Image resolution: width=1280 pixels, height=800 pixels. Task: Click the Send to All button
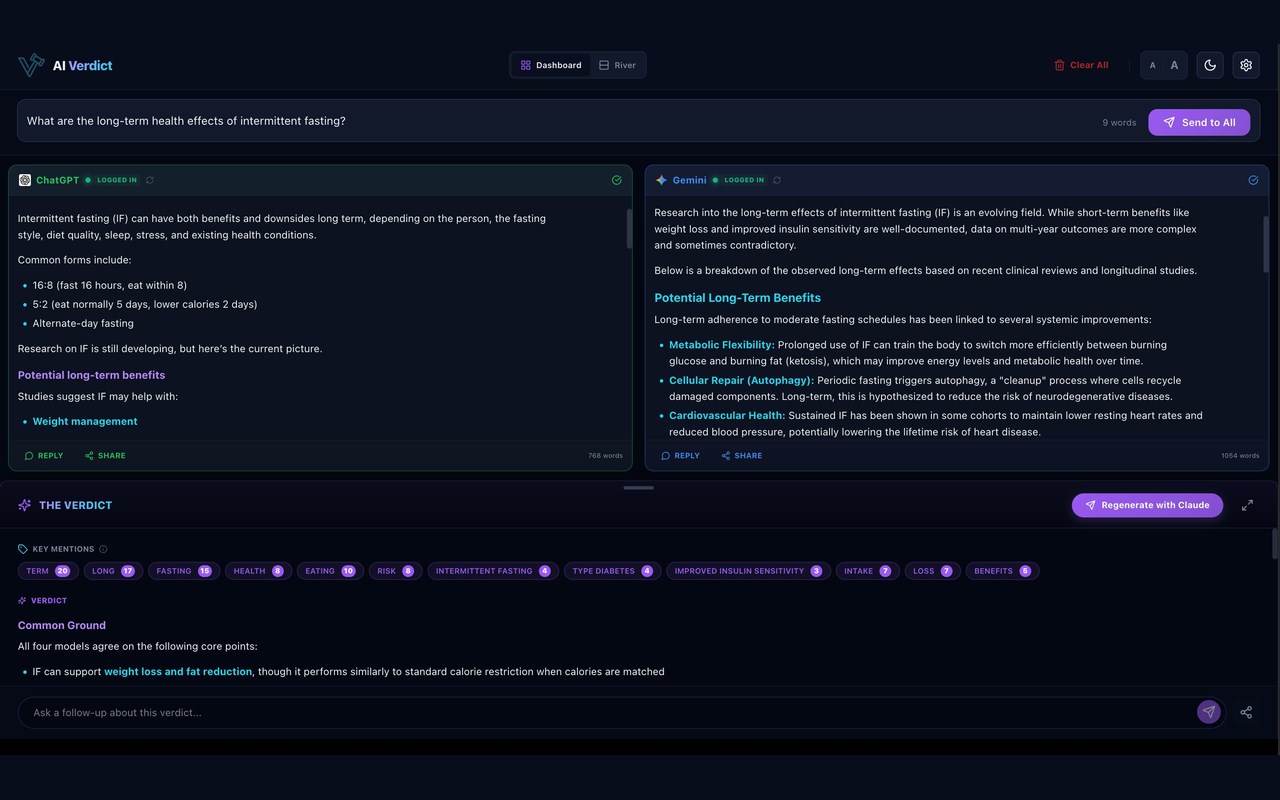pos(1199,122)
